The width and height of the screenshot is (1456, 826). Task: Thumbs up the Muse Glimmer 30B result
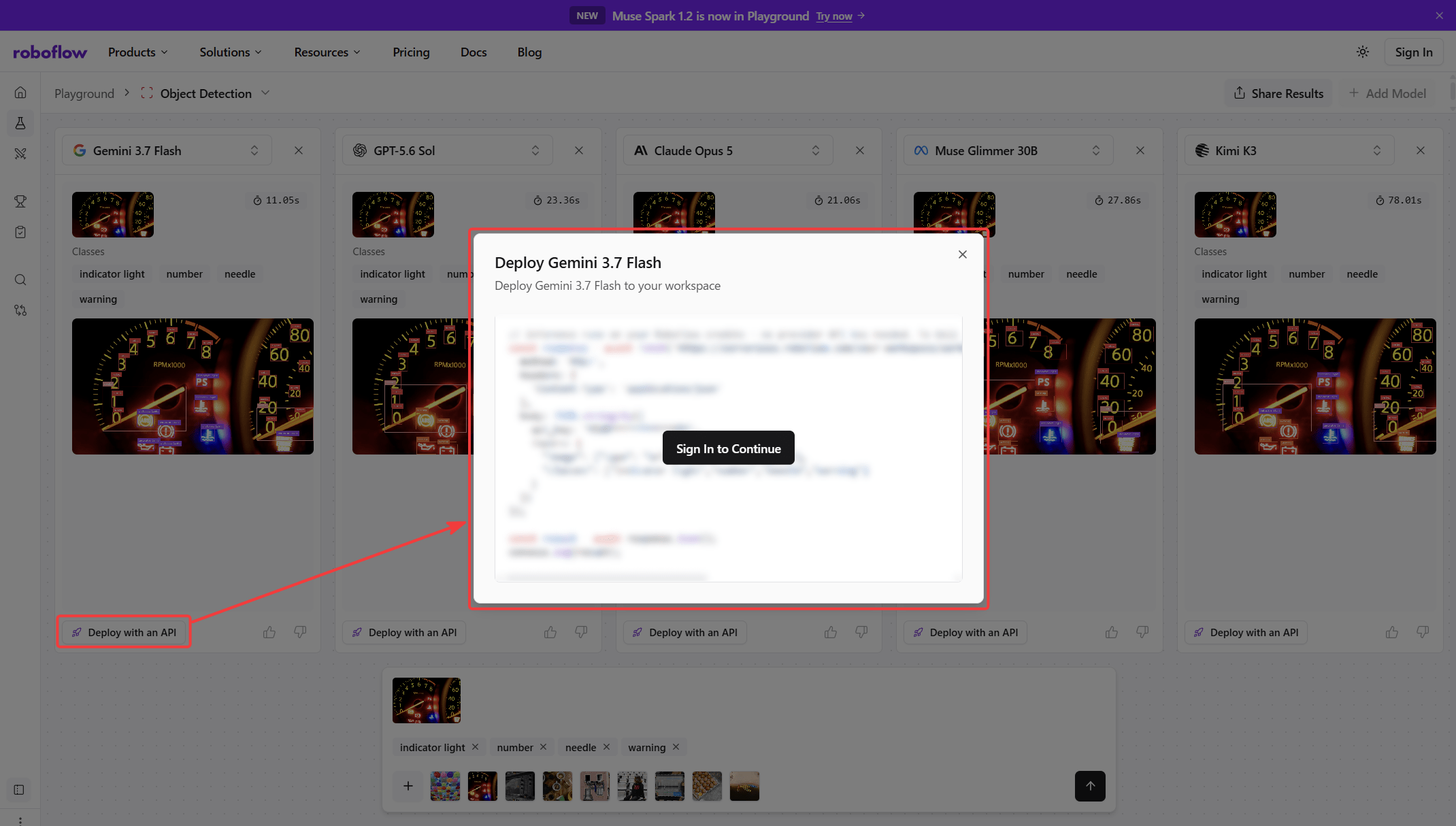tap(1112, 632)
